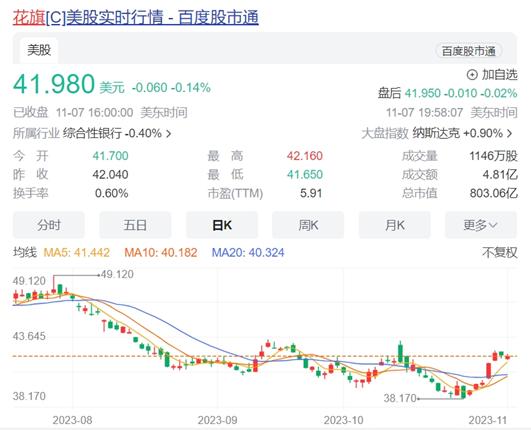Click the 43.645 price axis label
This screenshot has height=430, width=531.
[29, 336]
